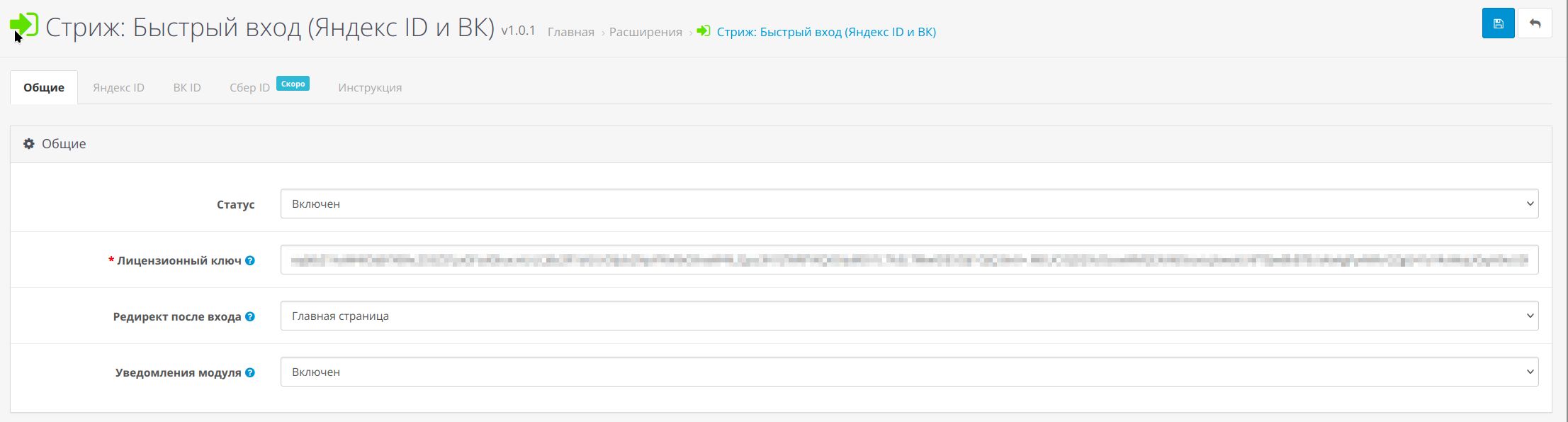Click the v1.0.1 version text
Image resolution: width=1568 pixels, height=422 pixels.
518,30
